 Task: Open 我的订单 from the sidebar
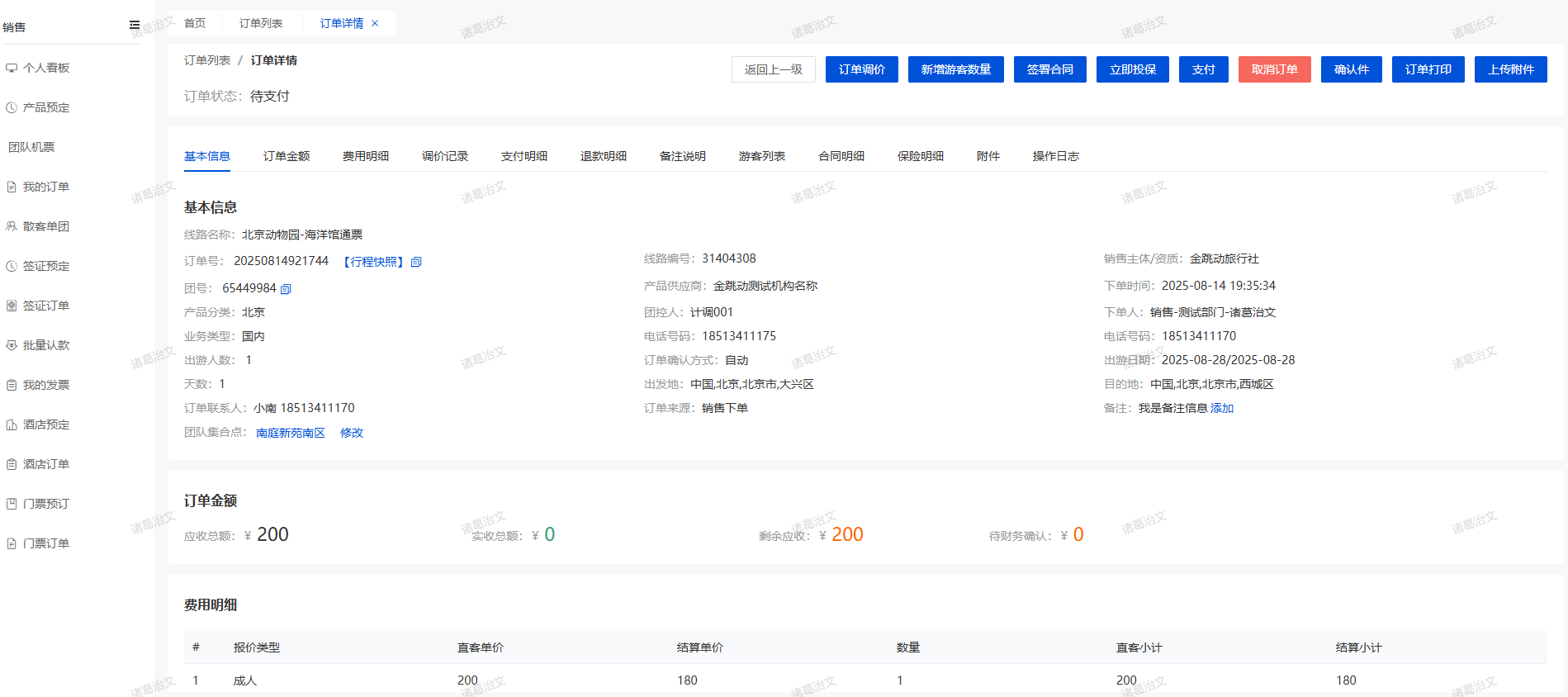(x=46, y=187)
